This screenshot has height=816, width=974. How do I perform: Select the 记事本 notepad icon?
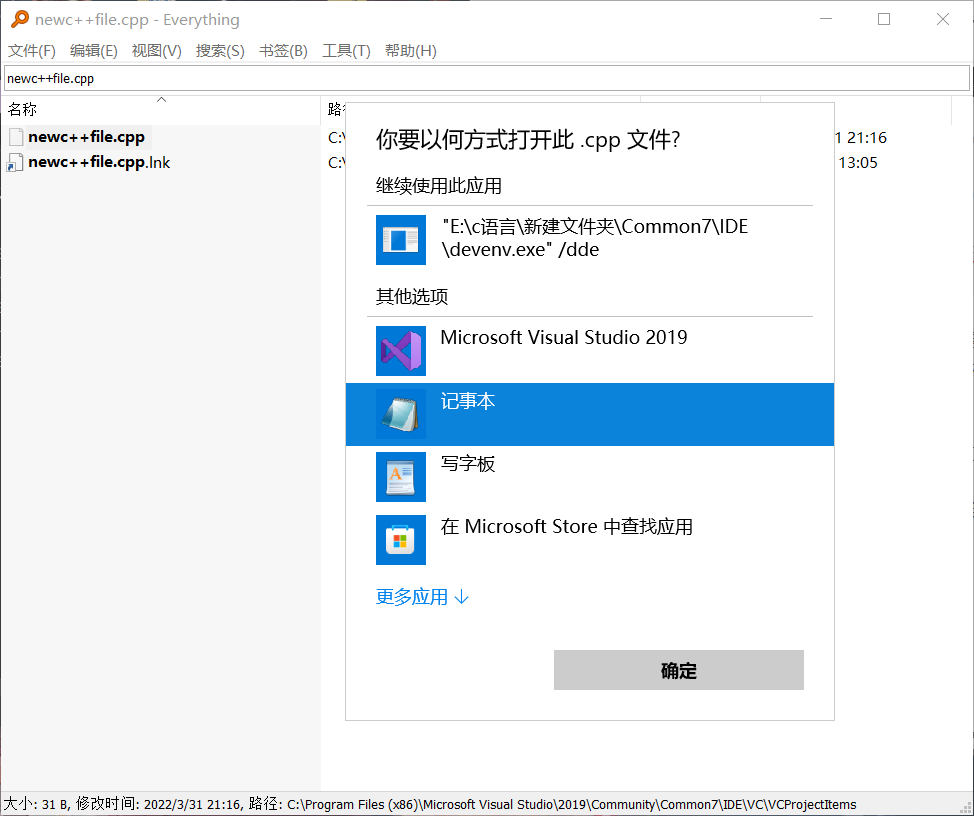click(401, 414)
